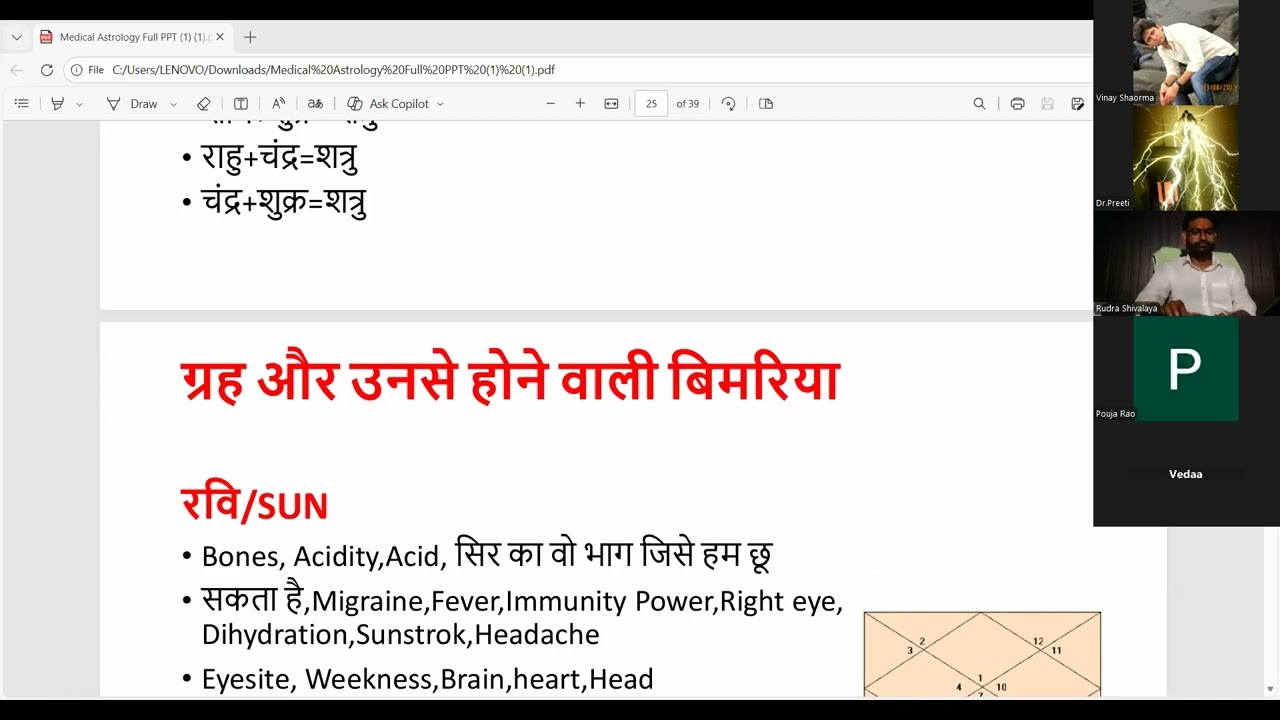This screenshot has width=1280, height=720.
Task: Click the Save icon
Action: [x=1047, y=104]
